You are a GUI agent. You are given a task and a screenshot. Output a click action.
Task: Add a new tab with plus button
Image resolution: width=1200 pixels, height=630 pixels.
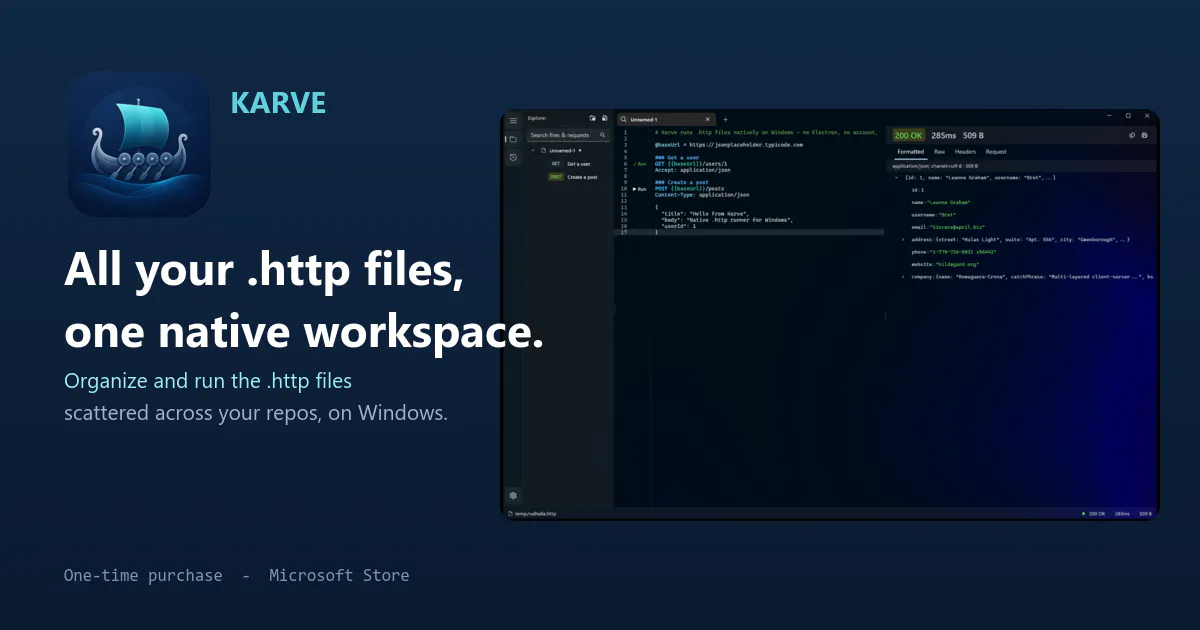tap(725, 119)
